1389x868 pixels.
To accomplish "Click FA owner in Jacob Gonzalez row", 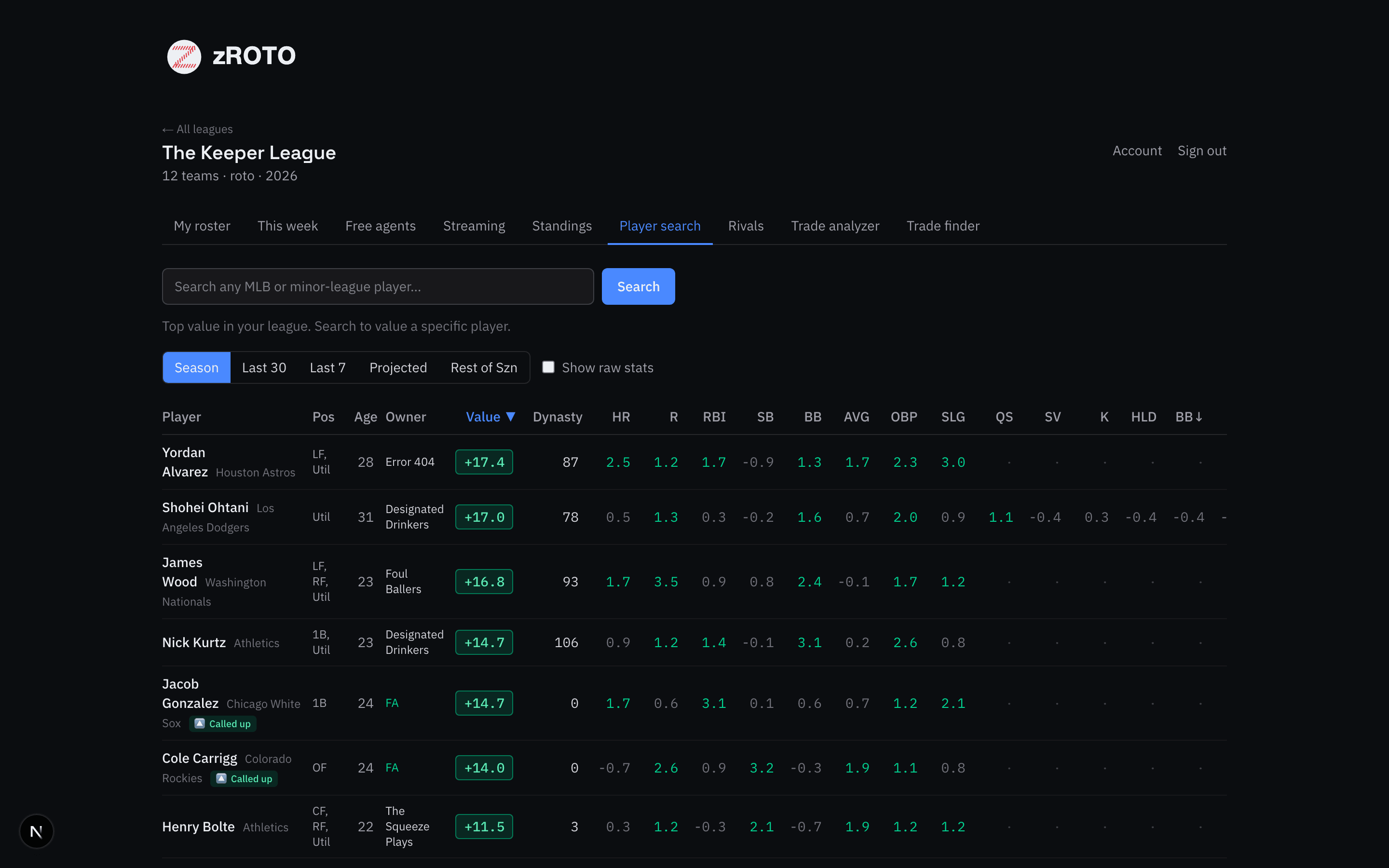I will [x=392, y=703].
